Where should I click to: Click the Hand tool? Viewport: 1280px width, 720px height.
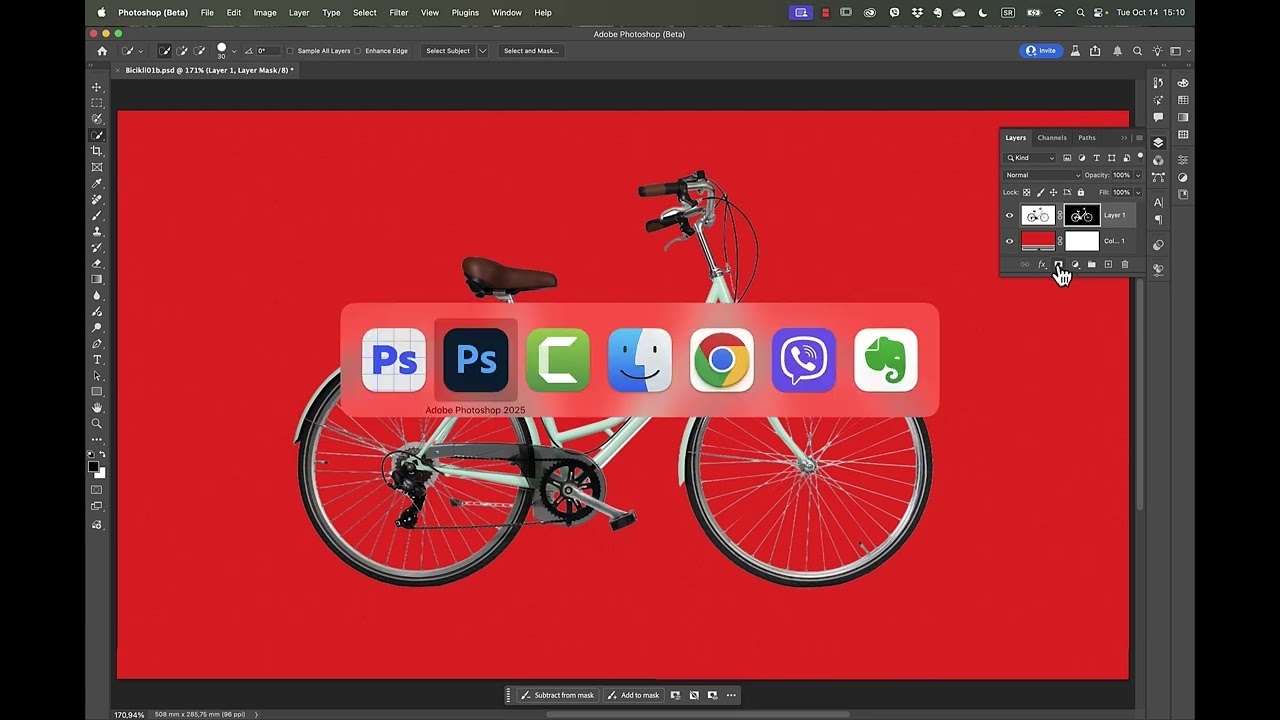(97, 407)
